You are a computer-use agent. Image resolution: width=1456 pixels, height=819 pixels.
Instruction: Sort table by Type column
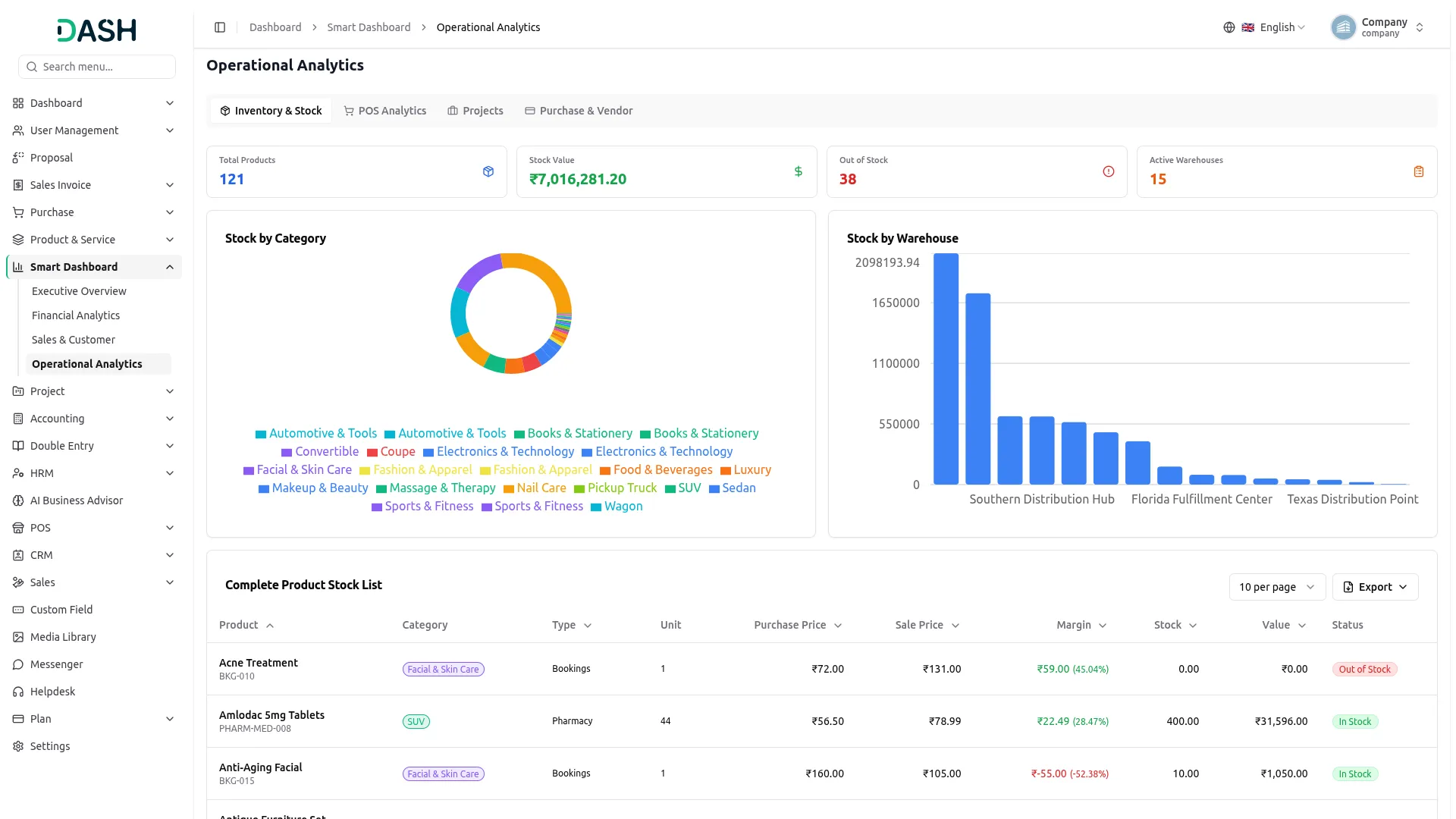point(572,625)
